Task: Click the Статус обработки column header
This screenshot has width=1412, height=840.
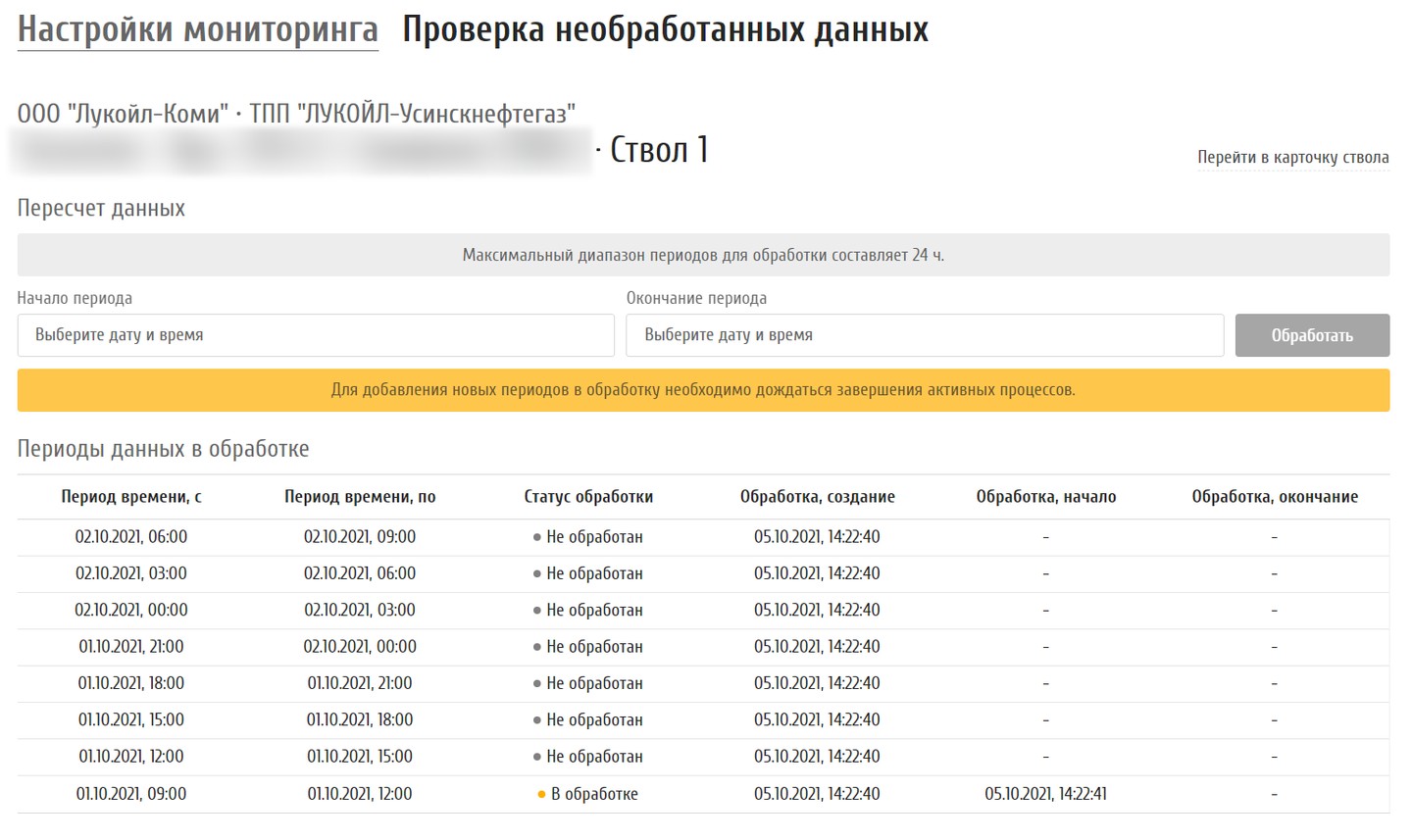Action: point(588,497)
